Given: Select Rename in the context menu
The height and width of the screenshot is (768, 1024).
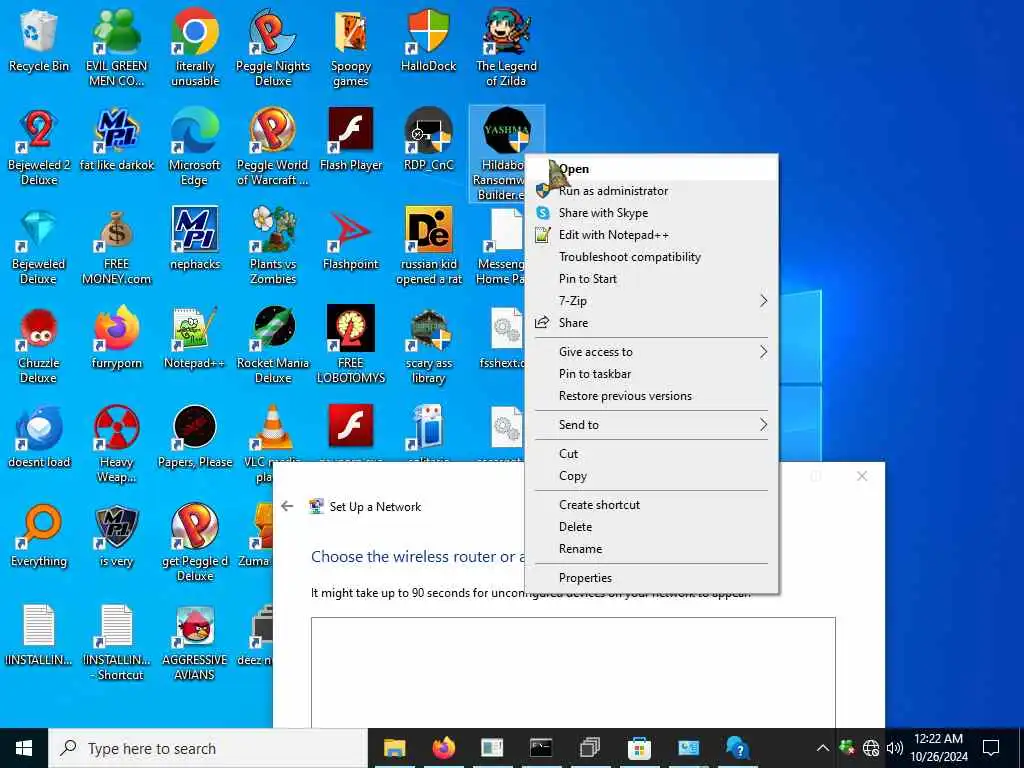Looking at the screenshot, I should (651, 549).
